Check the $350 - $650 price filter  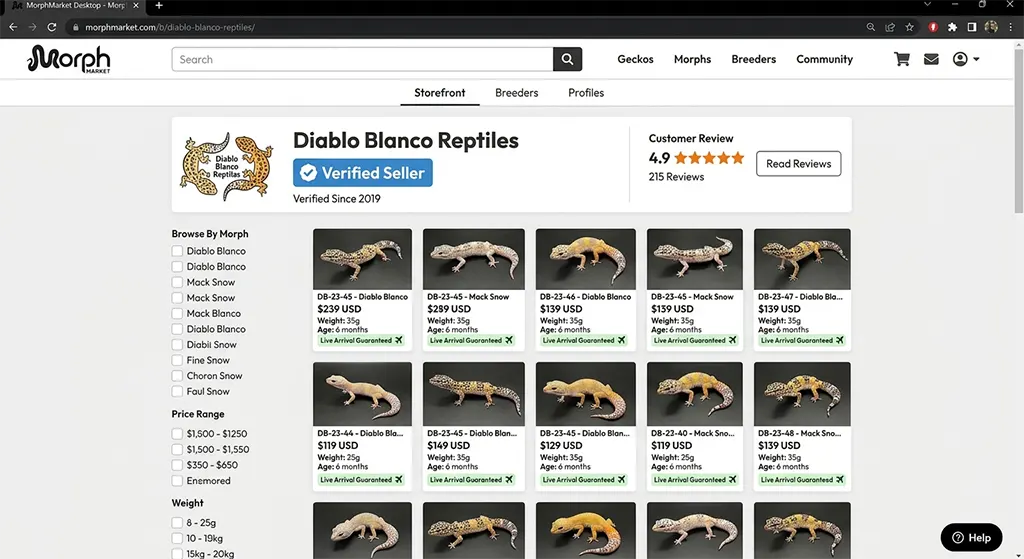coord(177,465)
